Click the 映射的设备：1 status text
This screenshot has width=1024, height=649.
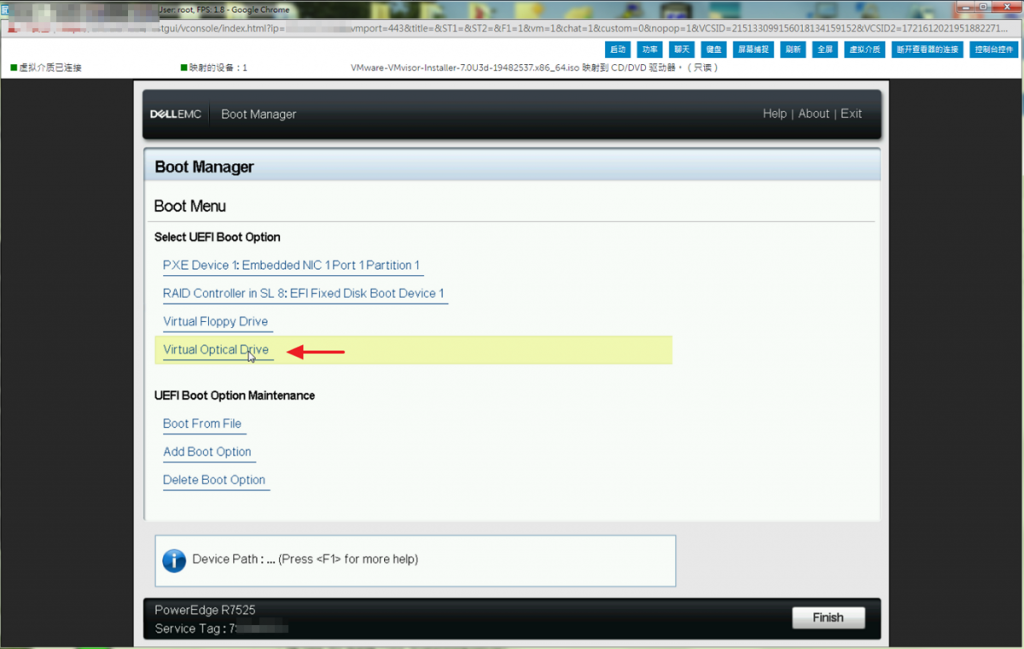click(x=214, y=67)
